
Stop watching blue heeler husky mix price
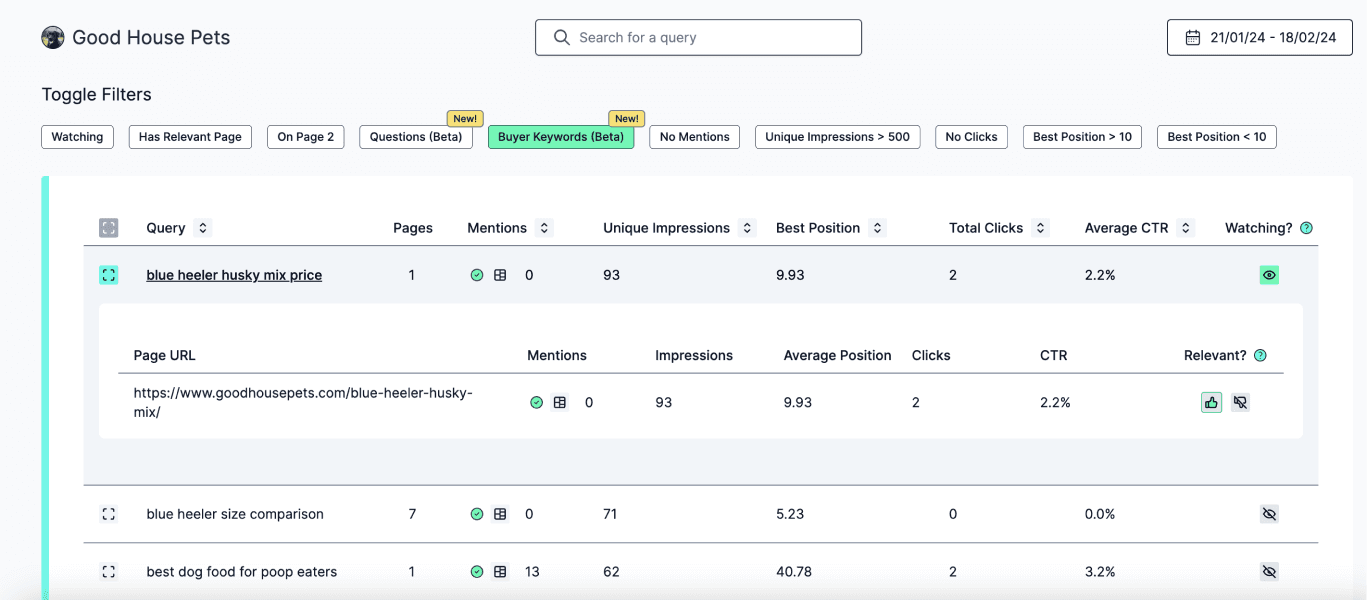[x=1269, y=275]
